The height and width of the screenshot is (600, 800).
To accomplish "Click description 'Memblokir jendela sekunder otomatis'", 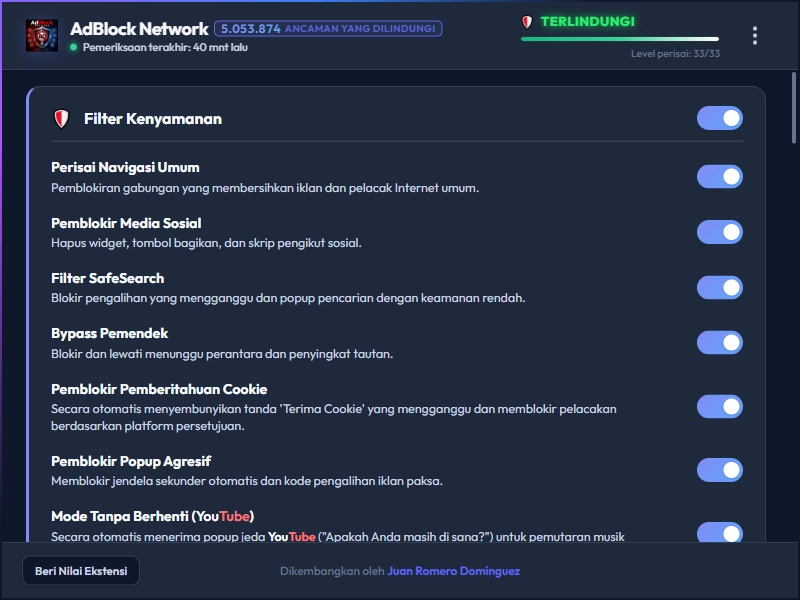I will (x=247, y=481).
